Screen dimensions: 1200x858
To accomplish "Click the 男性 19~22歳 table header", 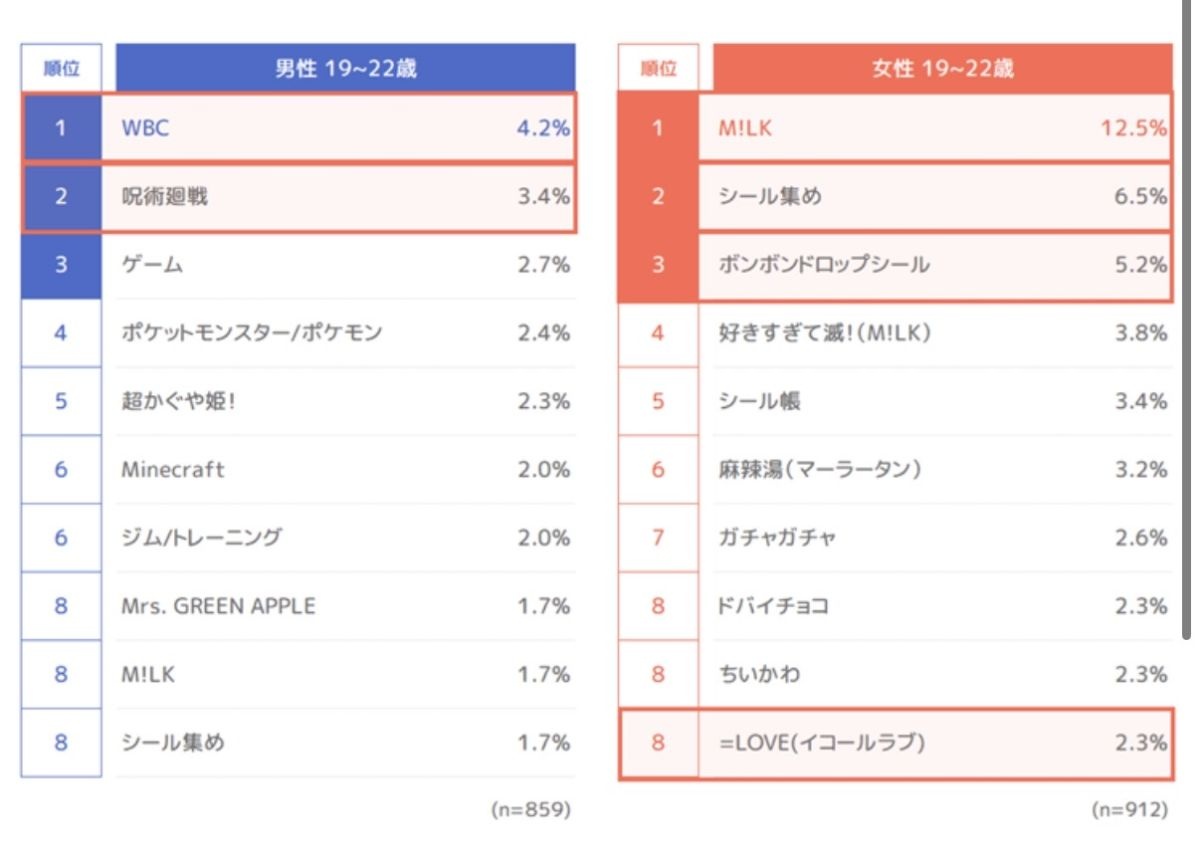I will pyautogui.click(x=345, y=68).
